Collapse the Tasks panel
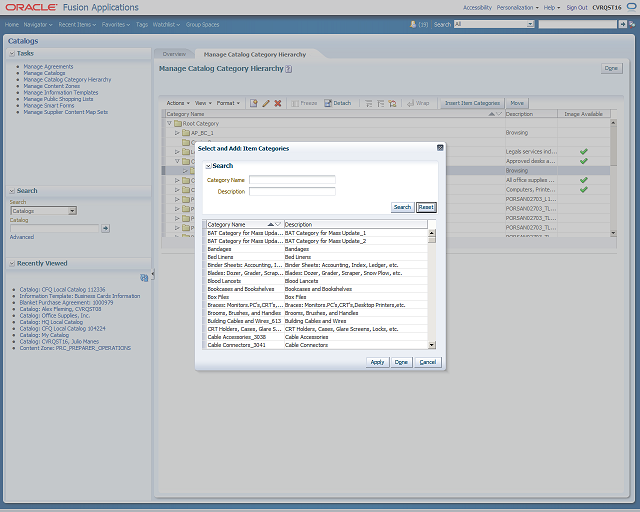Image resolution: width=640 pixels, height=512 pixels. pyautogui.click(x=12, y=53)
